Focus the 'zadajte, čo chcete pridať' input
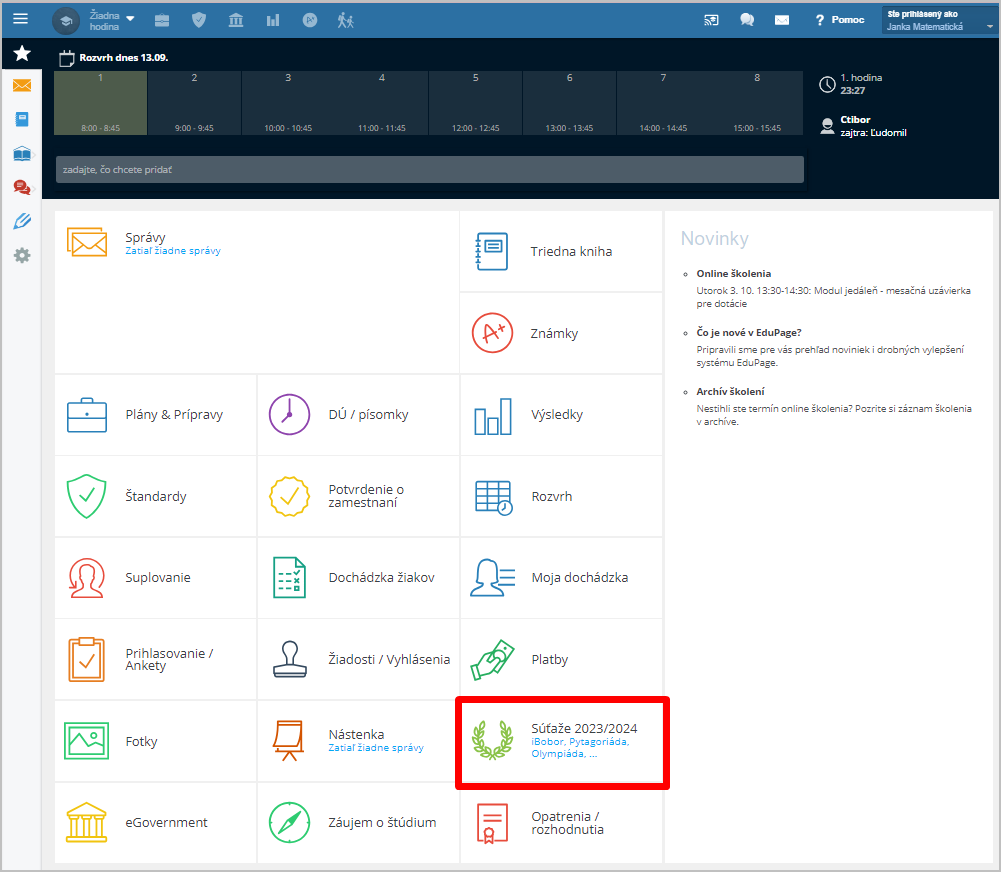The image size is (1001, 872). click(430, 170)
